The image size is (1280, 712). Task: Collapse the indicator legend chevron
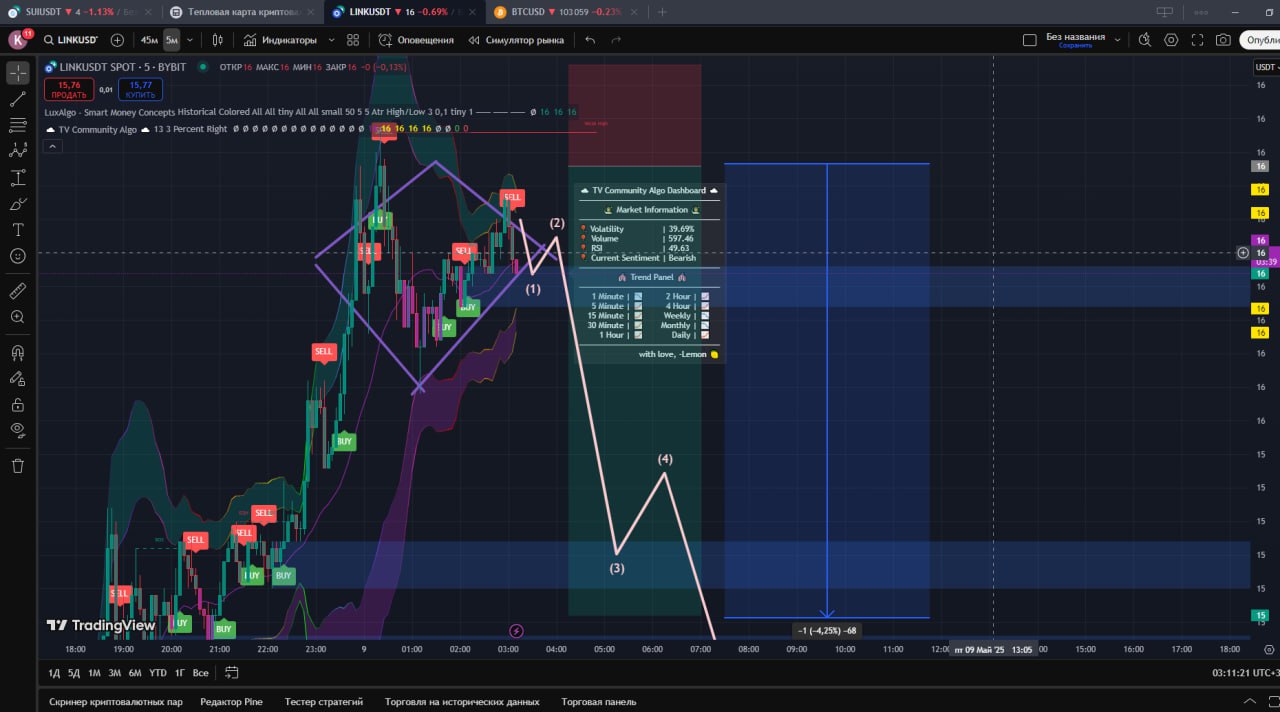click(x=53, y=146)
